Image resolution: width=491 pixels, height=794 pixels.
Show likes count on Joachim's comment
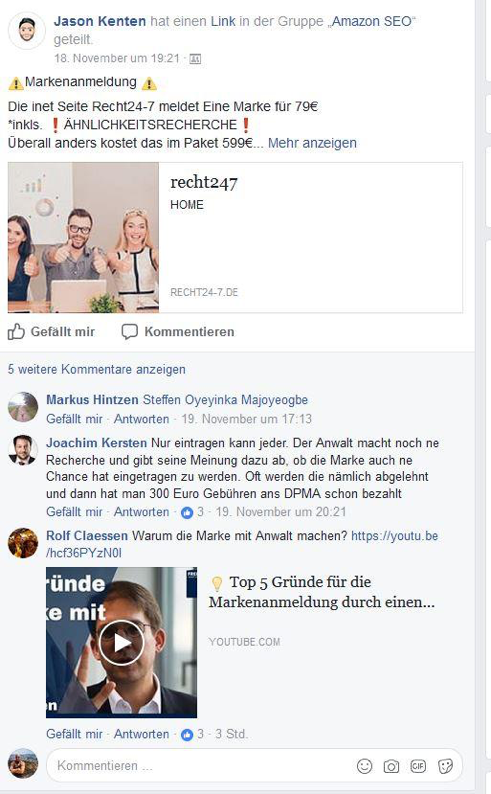(192, 512)
